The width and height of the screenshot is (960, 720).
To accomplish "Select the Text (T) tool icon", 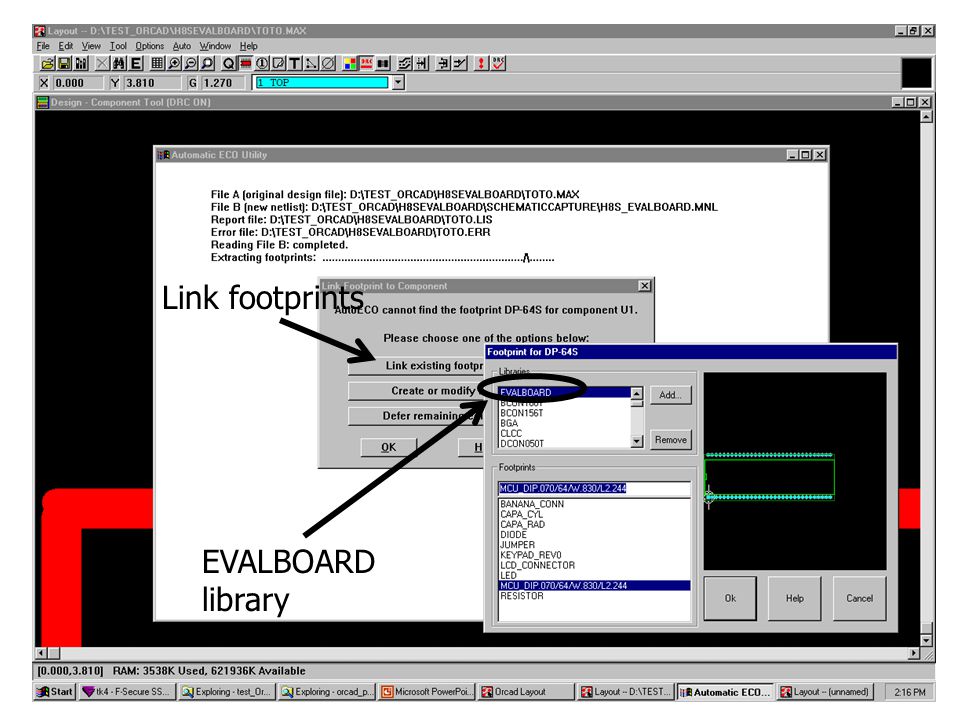I will click(x=295, y=64).
